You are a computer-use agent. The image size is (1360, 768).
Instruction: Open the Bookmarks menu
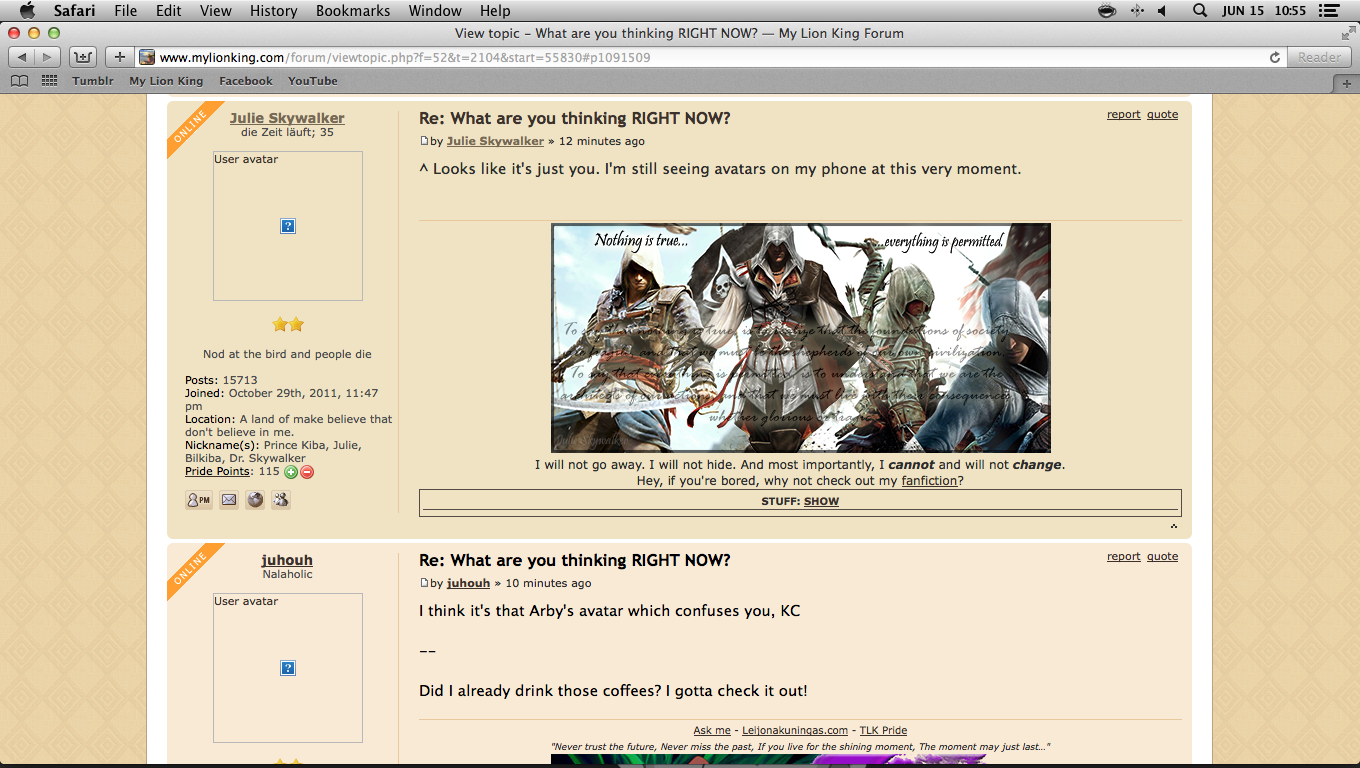(353, 11)
